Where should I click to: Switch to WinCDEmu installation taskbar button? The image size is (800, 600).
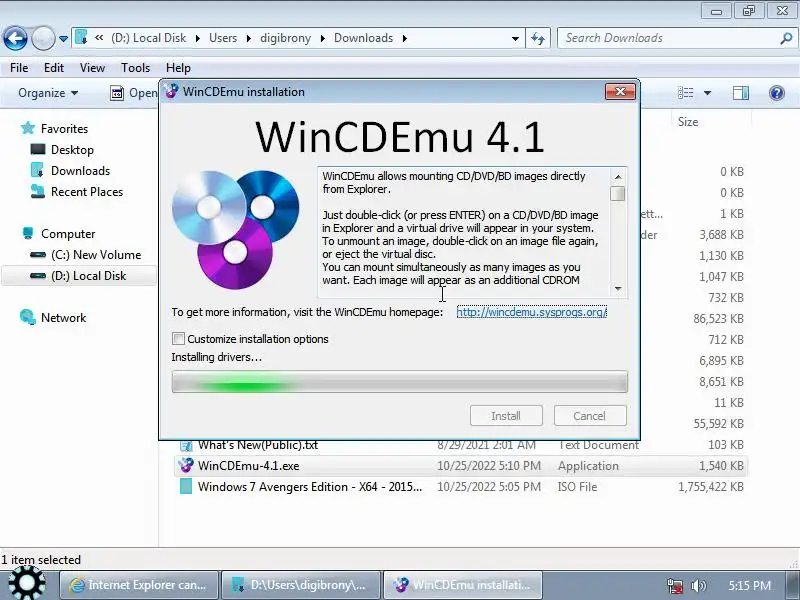[463, 585]
